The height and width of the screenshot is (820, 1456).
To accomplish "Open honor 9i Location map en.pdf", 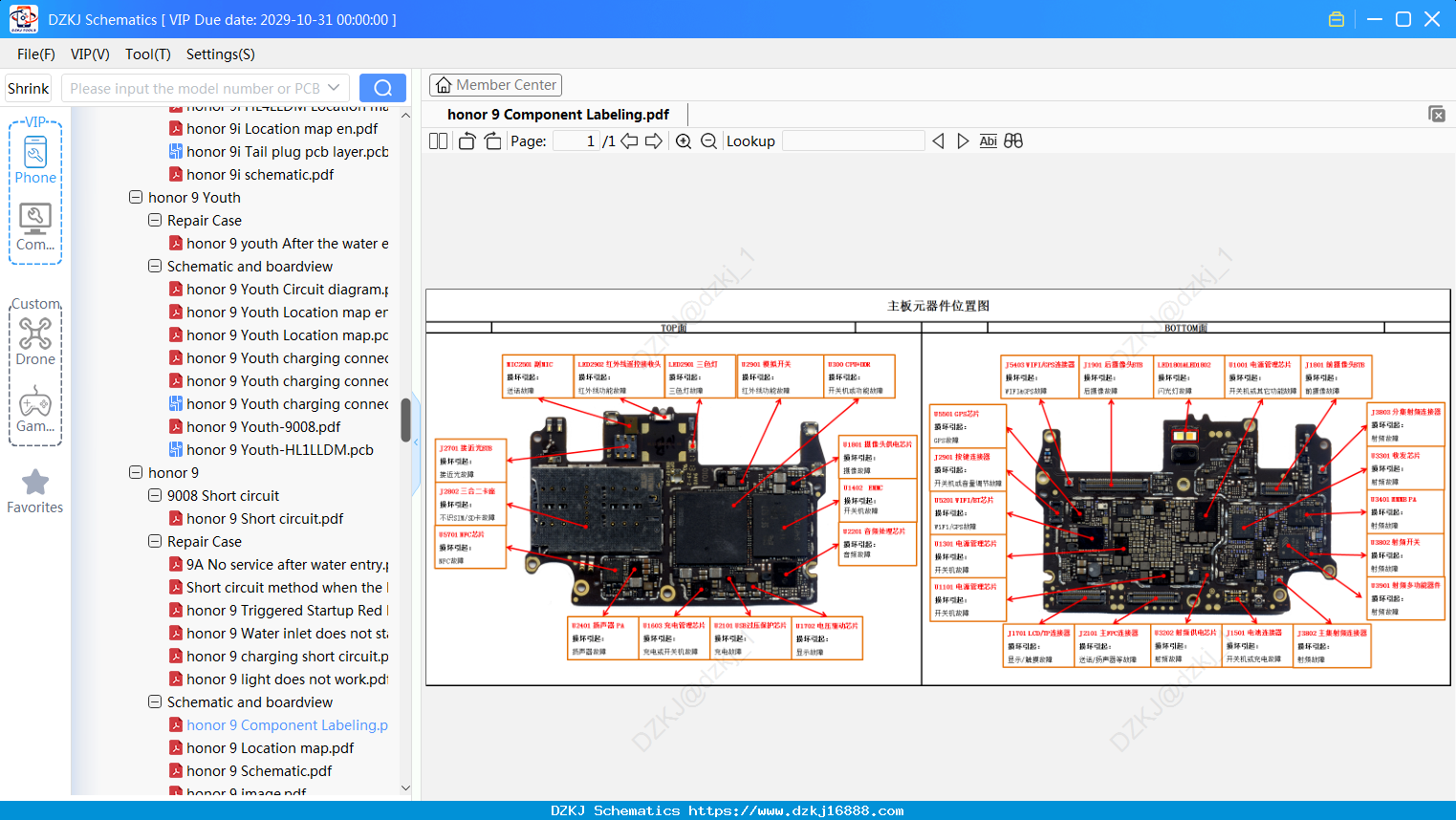I will [x=282, y=128].
